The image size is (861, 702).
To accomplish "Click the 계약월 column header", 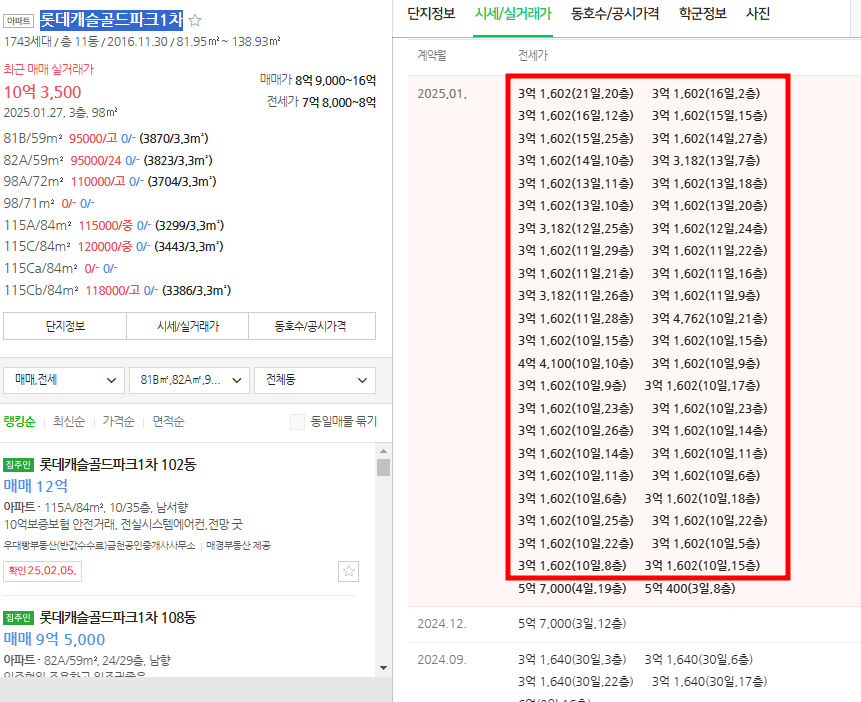I will tap(432, 55).
